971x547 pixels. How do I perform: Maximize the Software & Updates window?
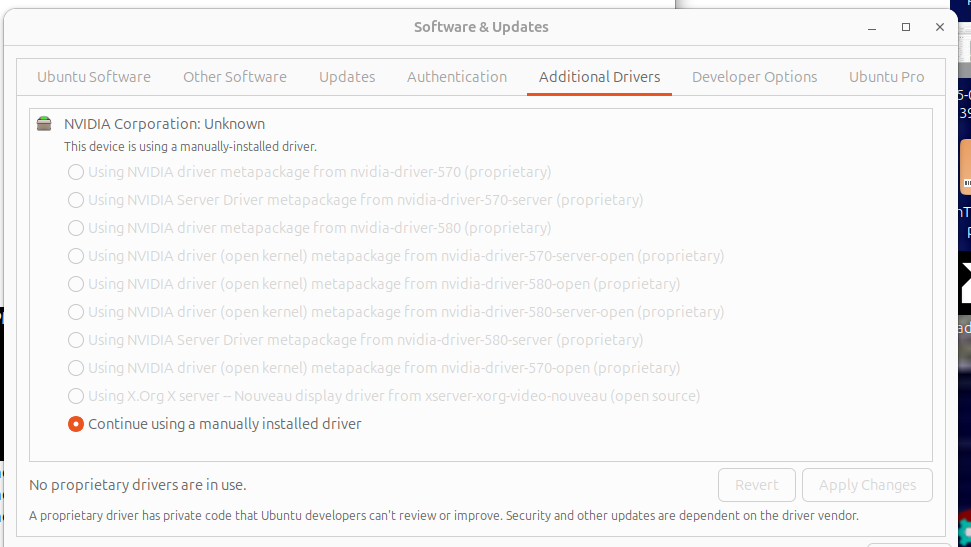[x=906, y=27]
